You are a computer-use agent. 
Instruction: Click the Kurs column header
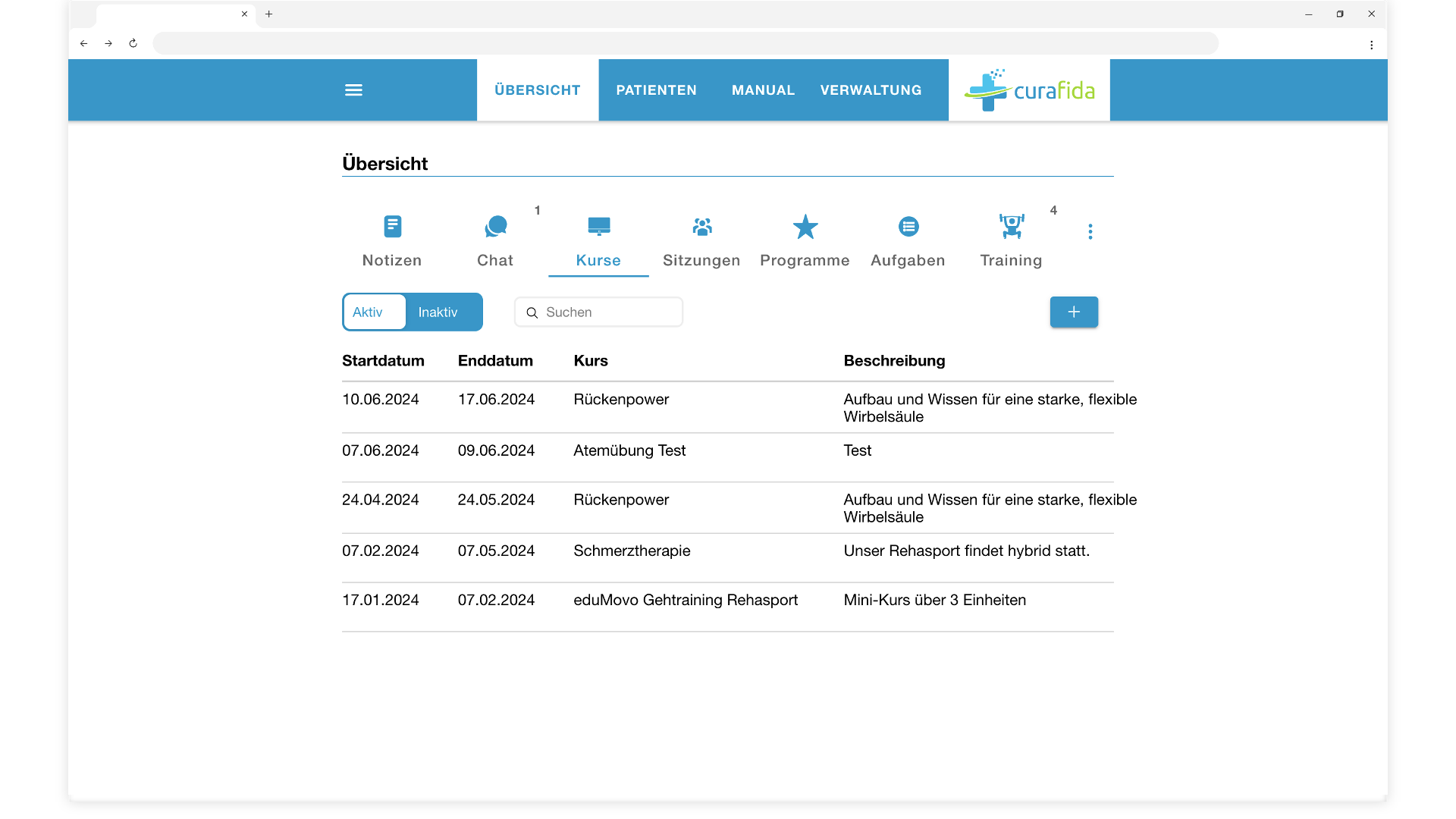tap(591, 361)
